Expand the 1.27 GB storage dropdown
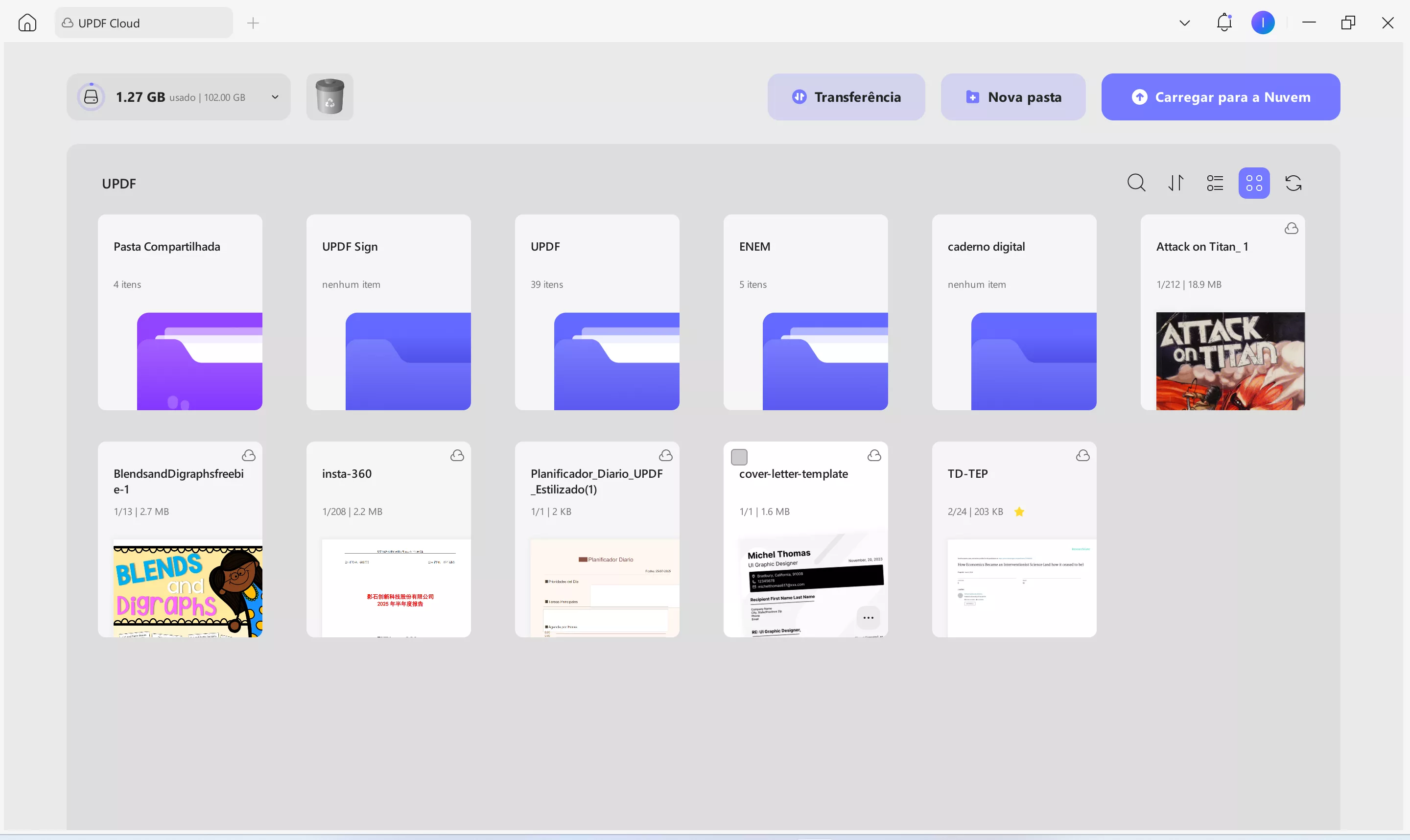Screen dimensions: 1410x840 [x=275, y=97]
